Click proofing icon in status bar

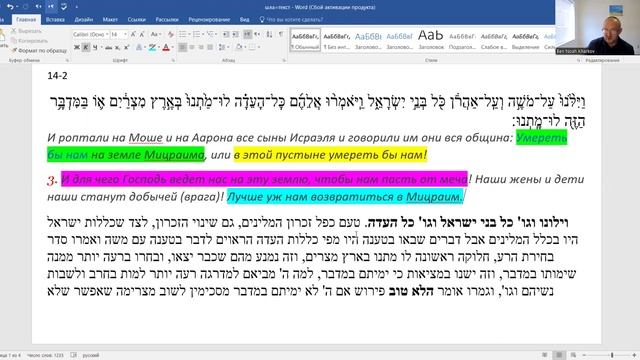pyautogui.click(x=73, y=355)
